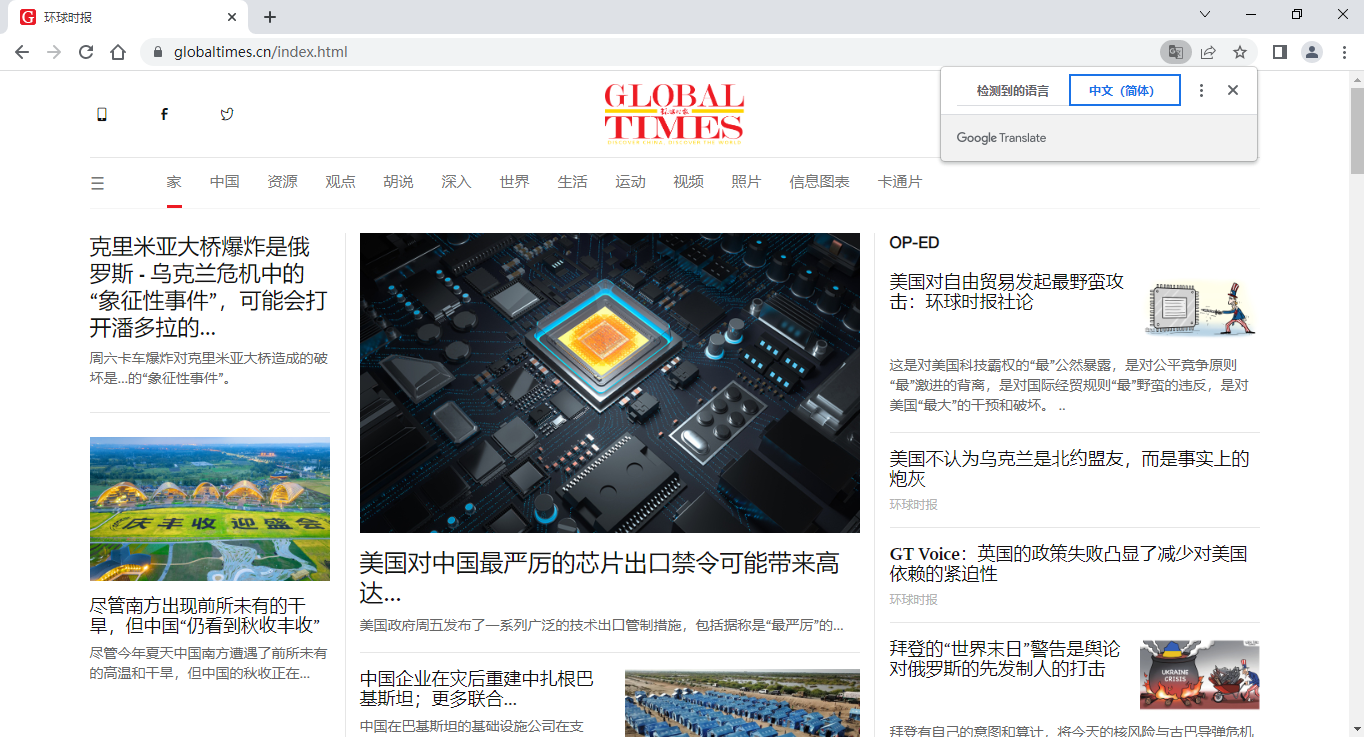Open the 美国对自由贸易发起最野蛮攻击 editorial
This screenshot has height=737, width=1364.
click(1007, 292)
